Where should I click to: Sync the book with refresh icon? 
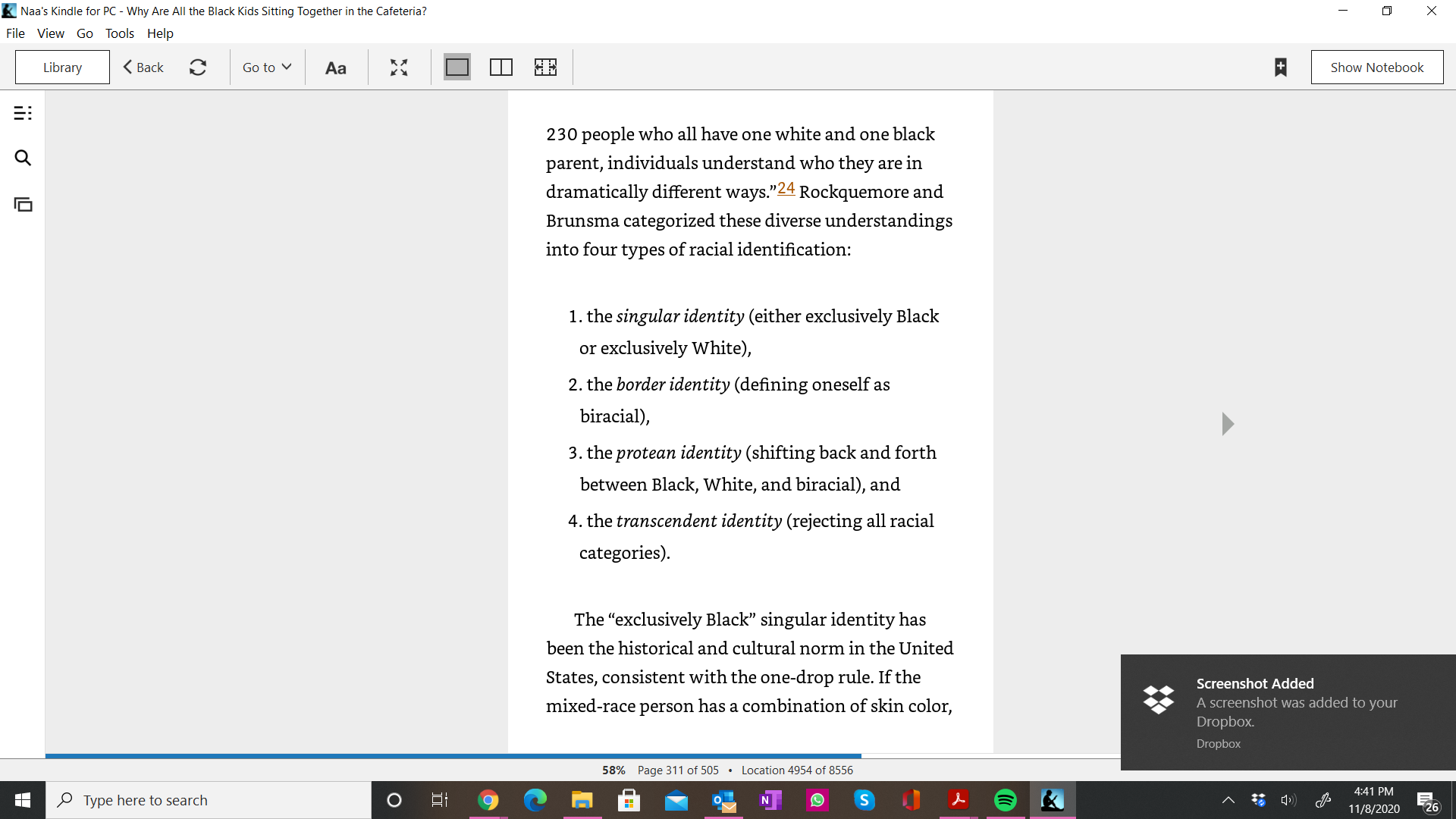198,67
